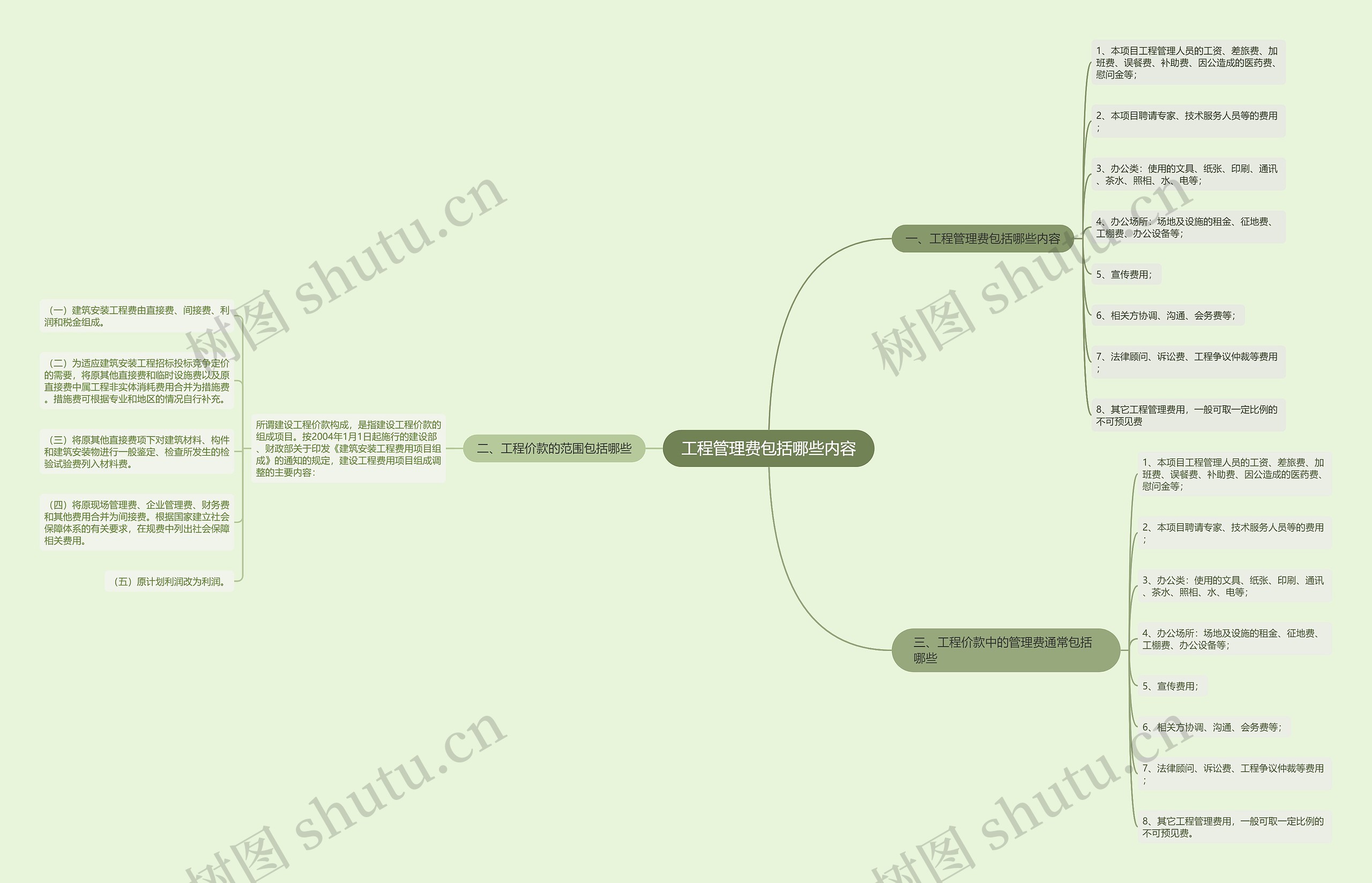Image resolution: width=1372 pixels, height=883 pixels.
Task: Select branch node 三、工程价款中的管理费通常包括哪些
Action: (1006, 650)
